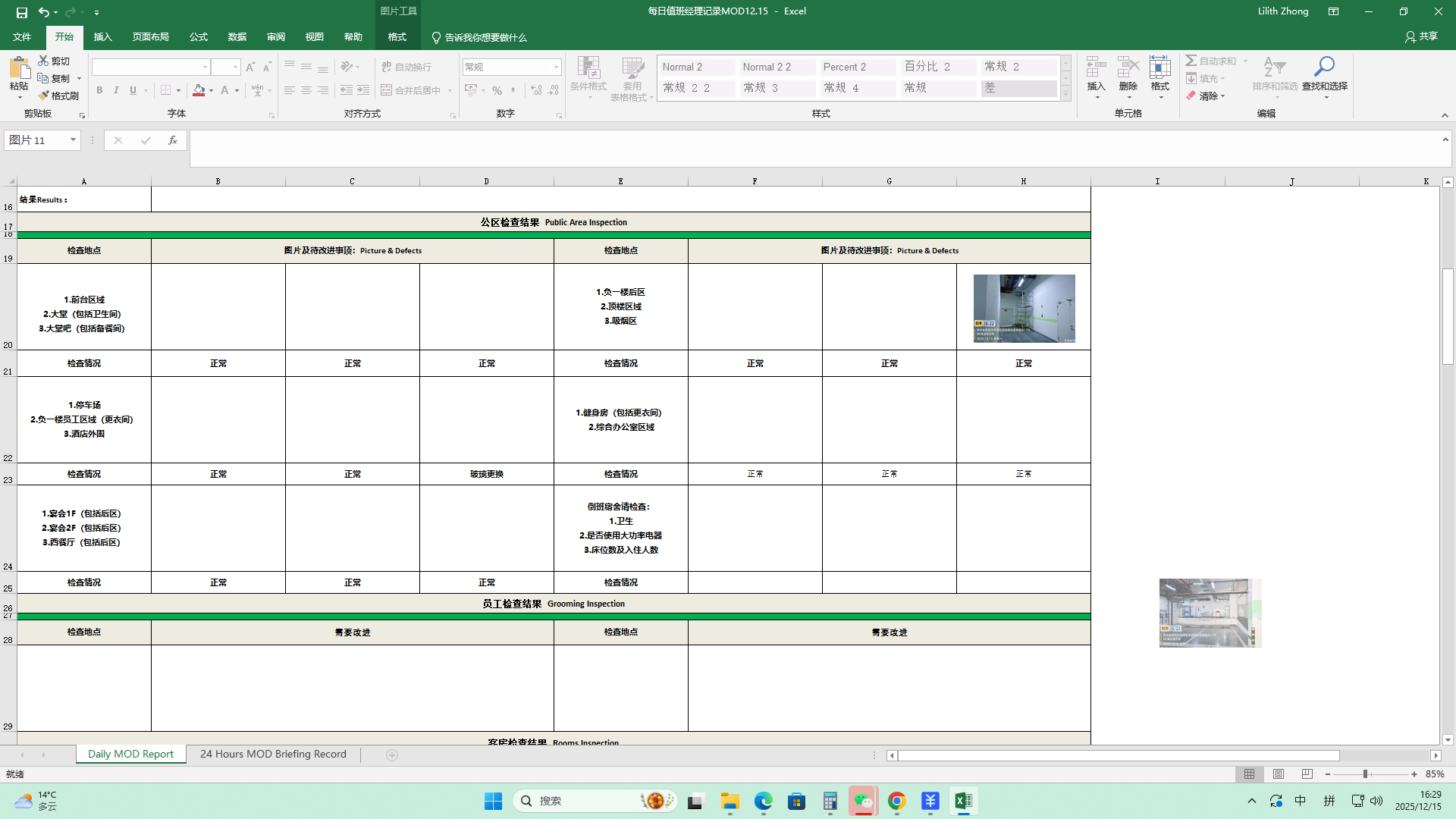
Task: Toggle italic formatting
Action: coord(116,90)
